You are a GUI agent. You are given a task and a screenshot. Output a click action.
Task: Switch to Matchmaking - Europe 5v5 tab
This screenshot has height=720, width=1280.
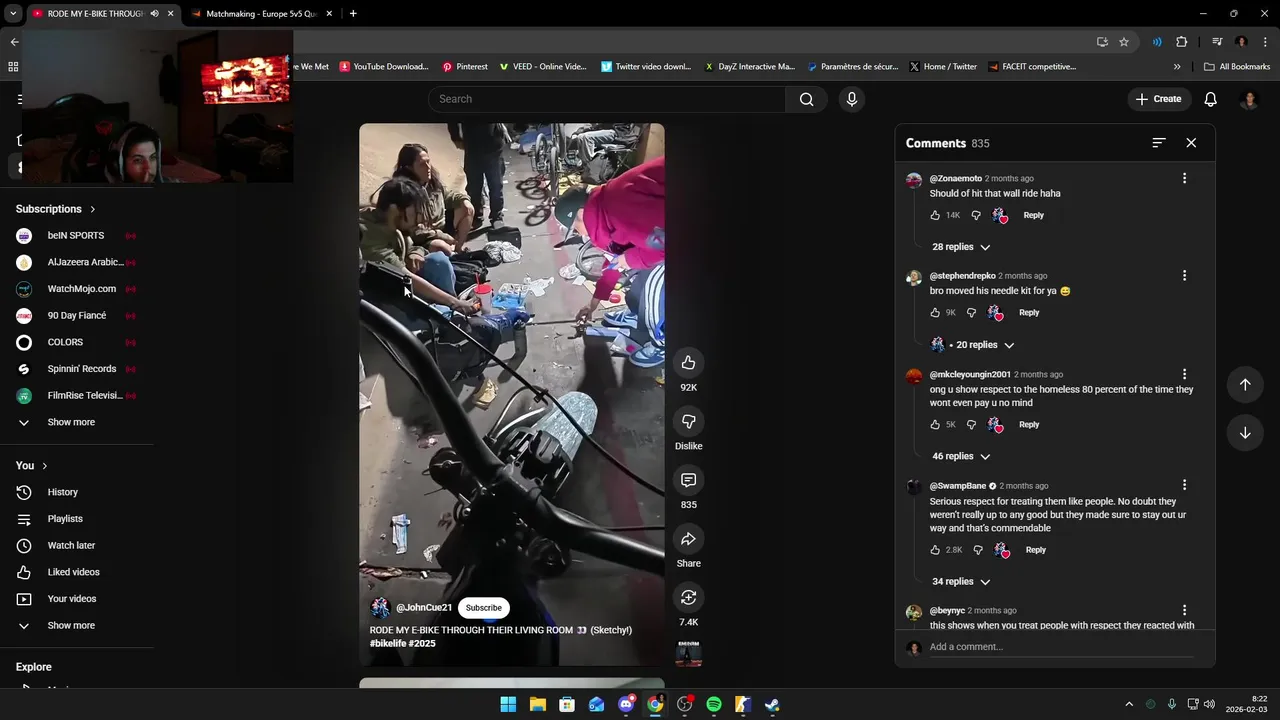click(262, 14)
